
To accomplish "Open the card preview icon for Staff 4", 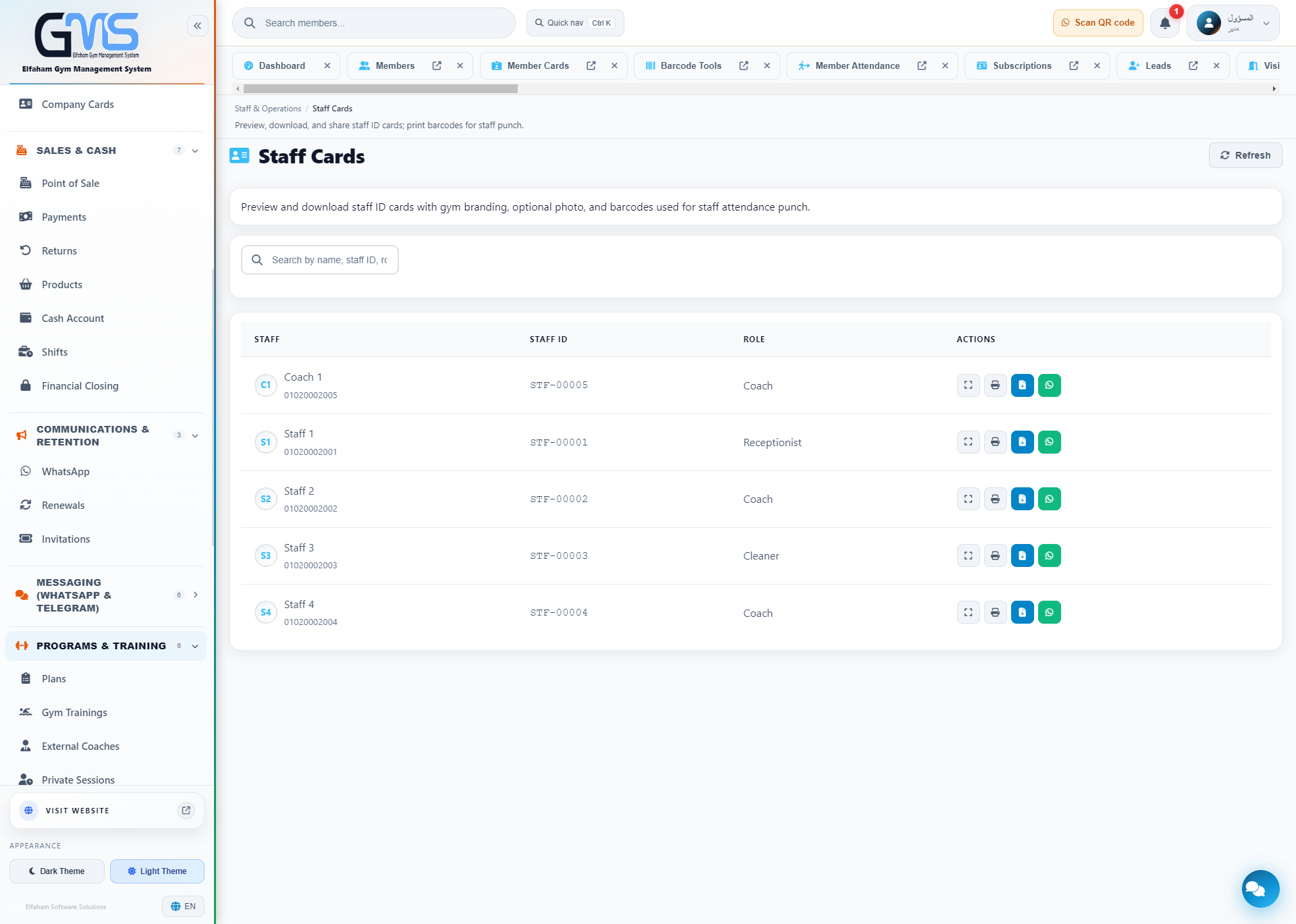I will pyautogui.click(x=968, y=612).
